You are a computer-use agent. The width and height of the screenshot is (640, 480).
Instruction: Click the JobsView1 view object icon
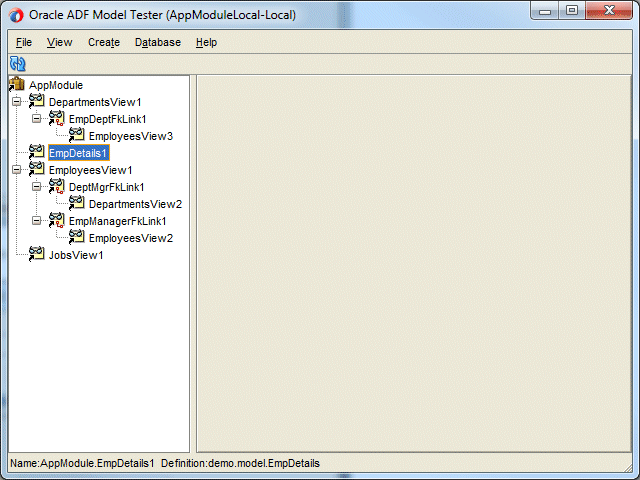click(36, 254)
